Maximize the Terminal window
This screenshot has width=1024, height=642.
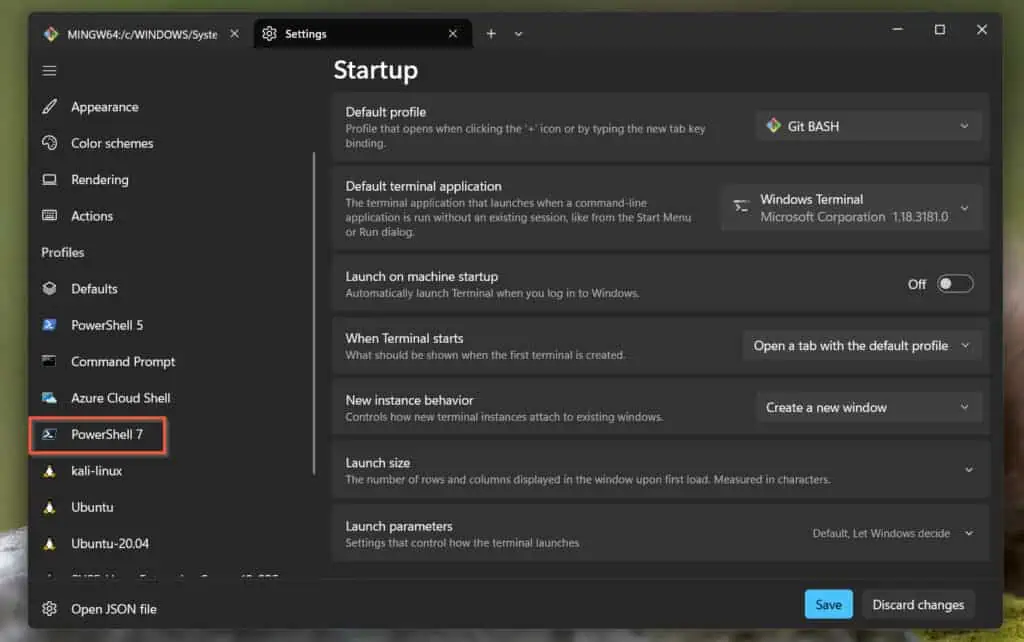click(939, 29)
